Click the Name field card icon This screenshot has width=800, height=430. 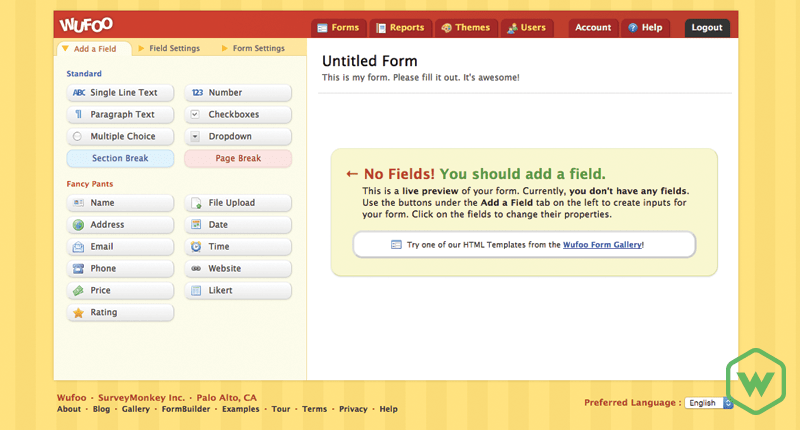[78, 203]
